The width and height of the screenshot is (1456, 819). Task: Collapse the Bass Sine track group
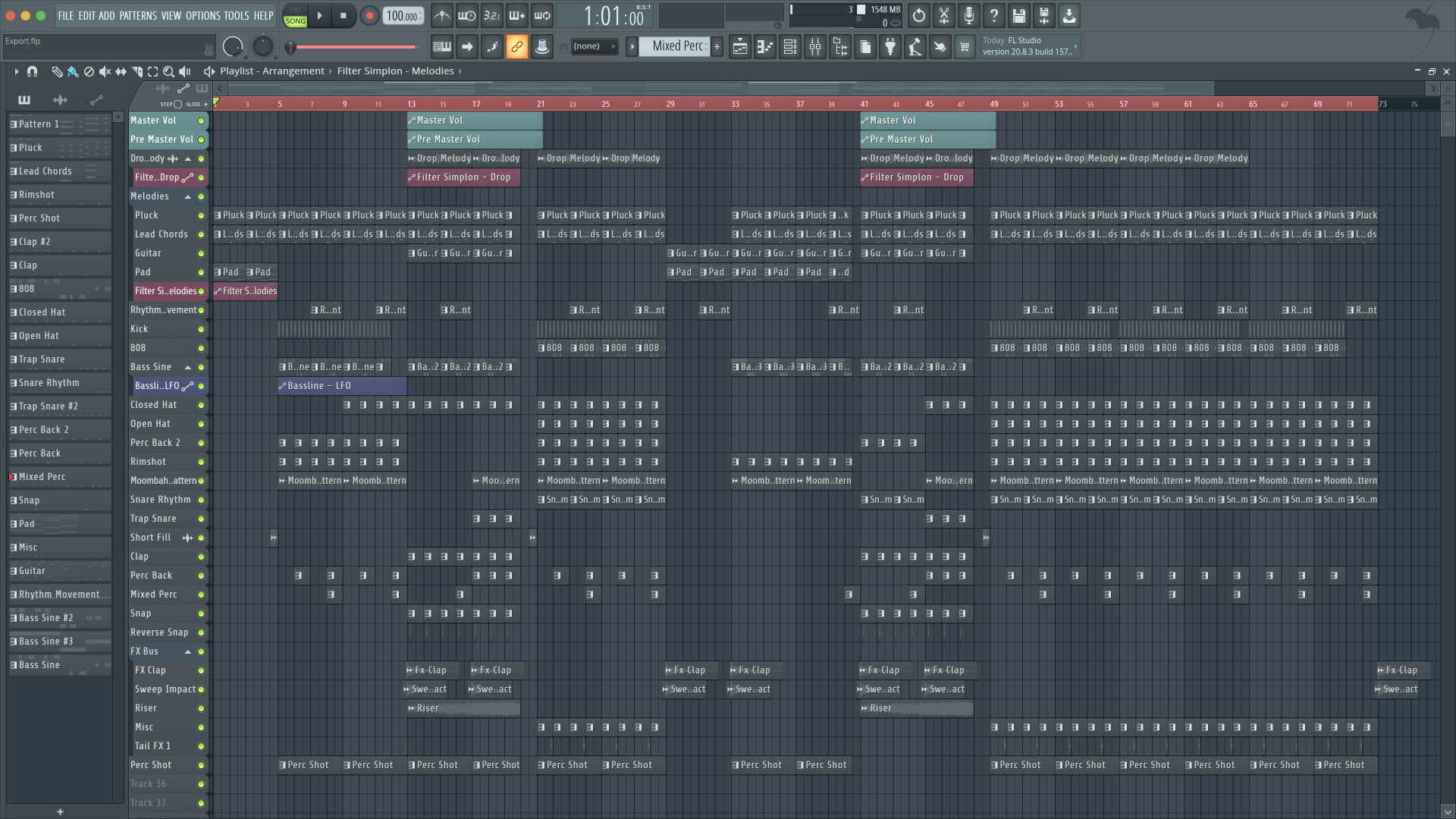point(187,367)
